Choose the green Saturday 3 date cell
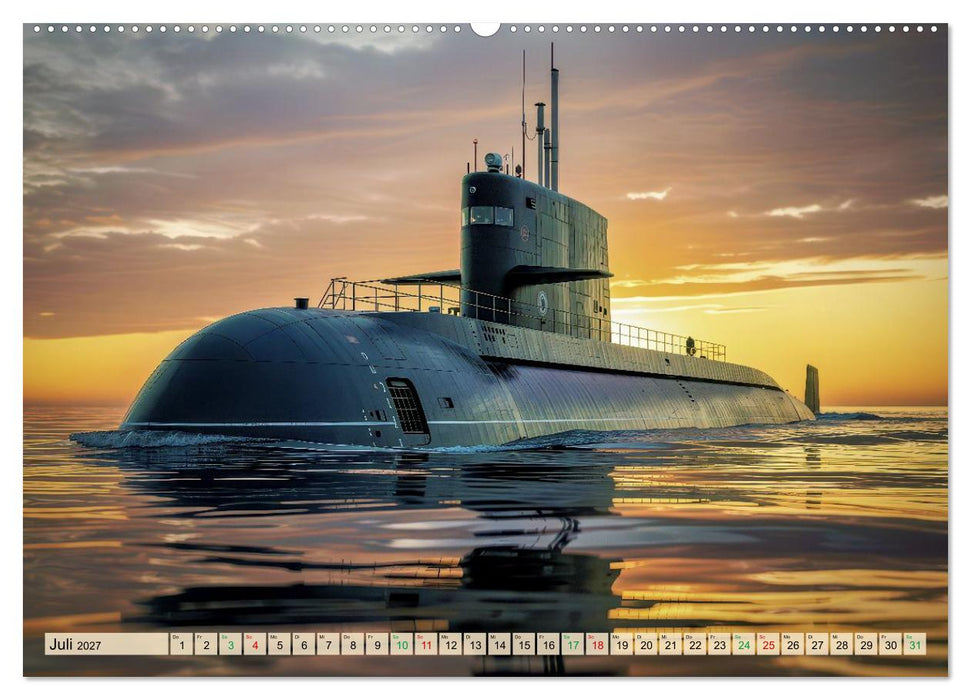The image size is (971, 700). pyautogui.click(x=230, y=644)
